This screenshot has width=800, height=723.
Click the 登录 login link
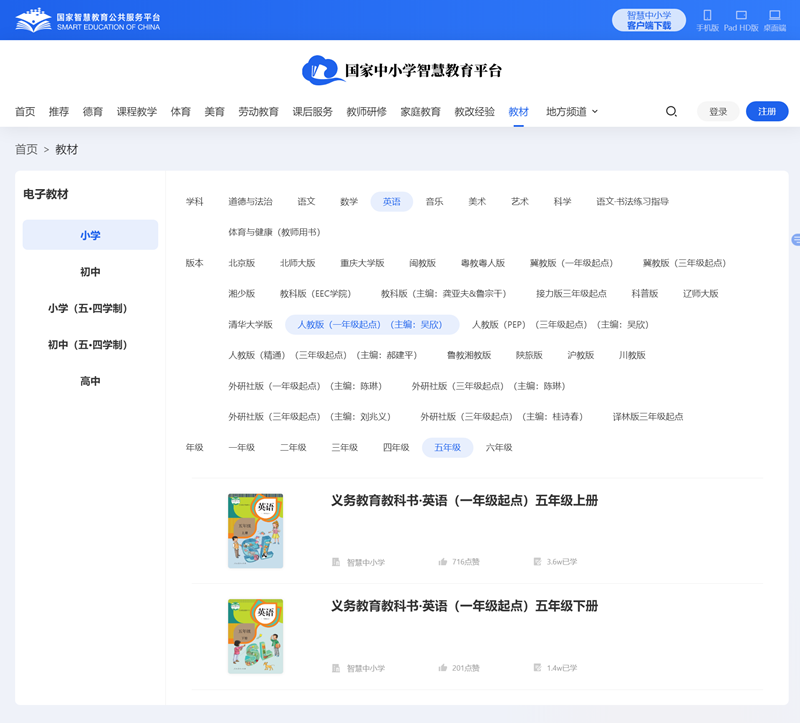coord(717,112)
